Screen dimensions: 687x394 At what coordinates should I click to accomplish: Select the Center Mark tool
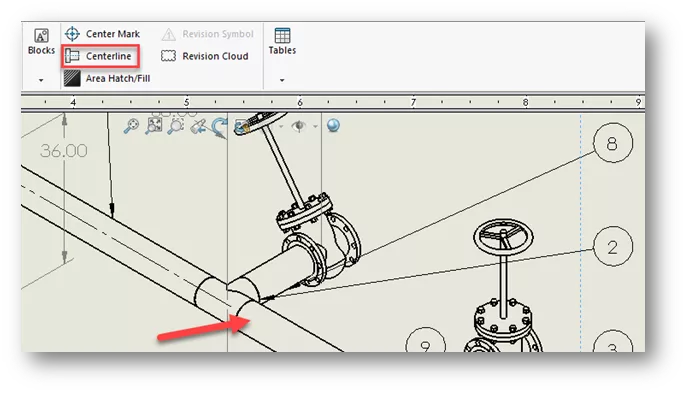click(x=102, y=34)
